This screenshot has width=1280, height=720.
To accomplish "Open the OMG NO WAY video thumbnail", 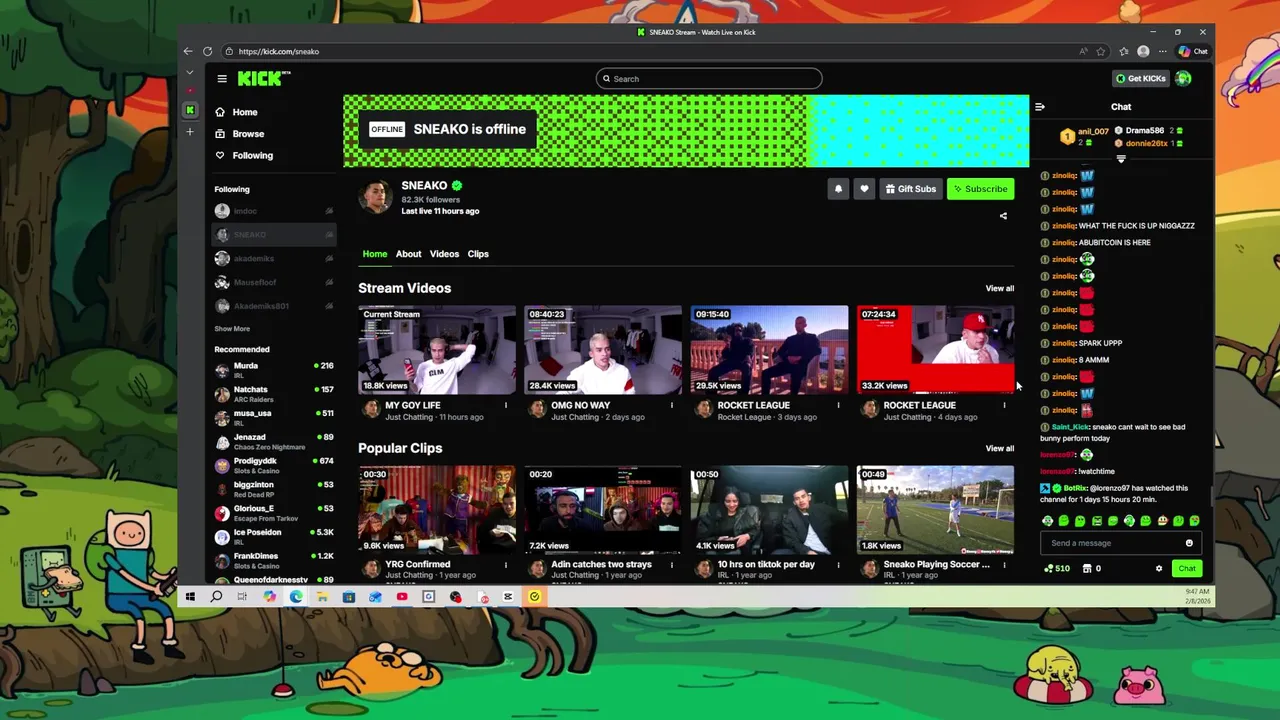I will 603,350.
